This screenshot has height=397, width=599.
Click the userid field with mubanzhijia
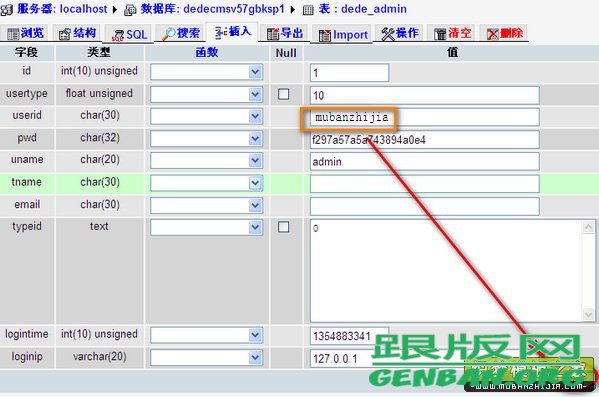coord(424,117)
